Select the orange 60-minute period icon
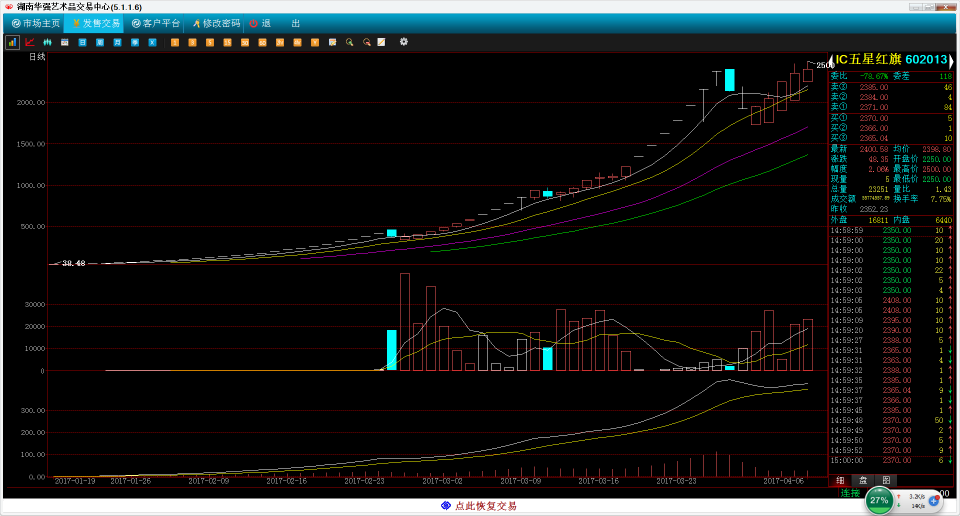Screen dimensions: 960x516 262,42
